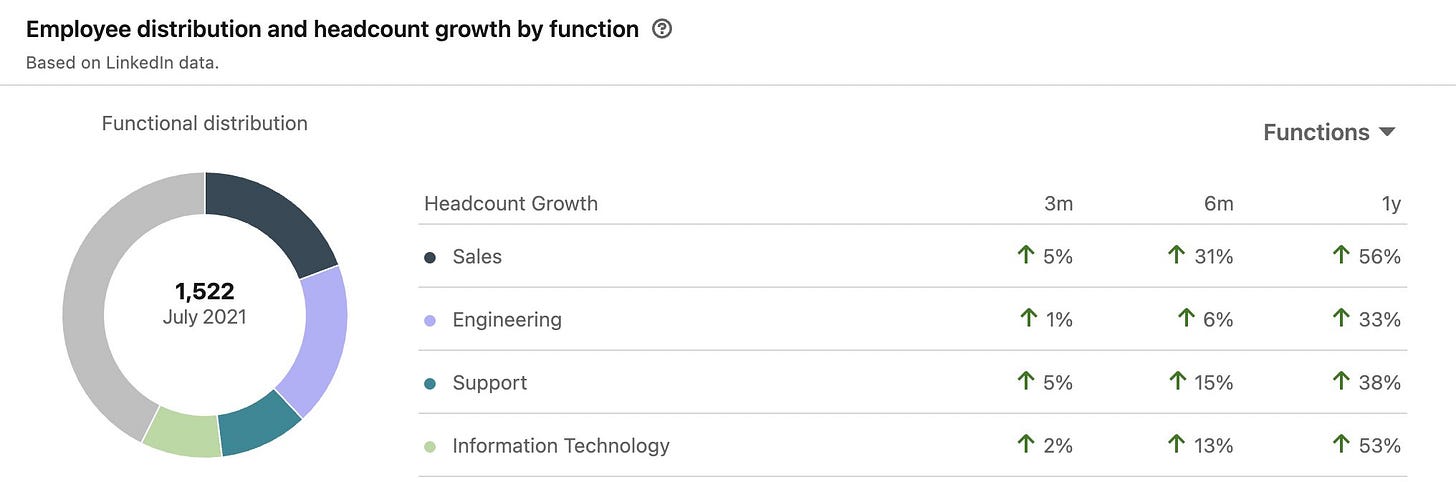Click the Information Technology 1y growth arrow

(x=1341, y=445)
